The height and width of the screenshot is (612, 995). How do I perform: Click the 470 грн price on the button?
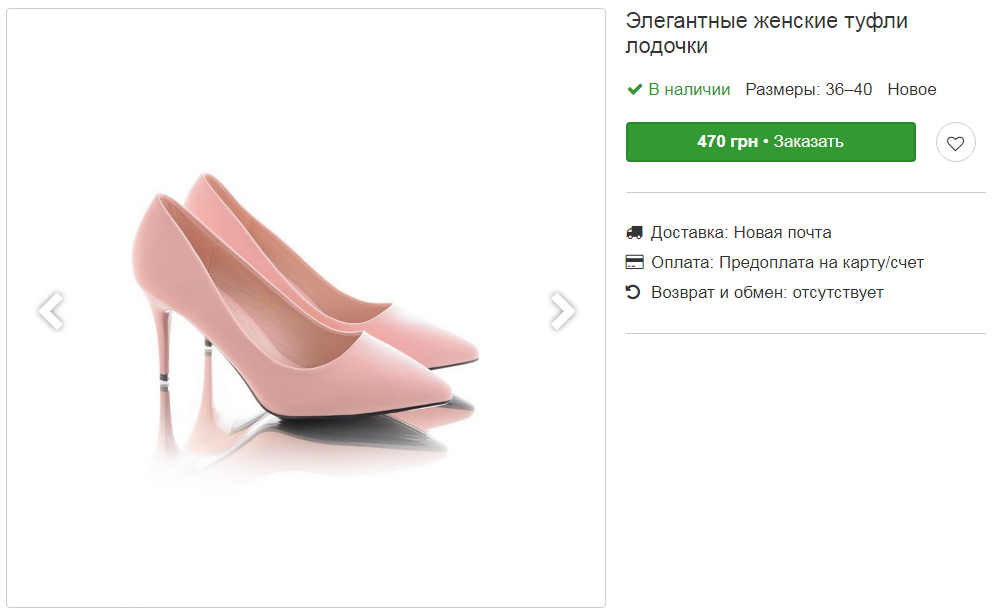(x=727, y=142)
